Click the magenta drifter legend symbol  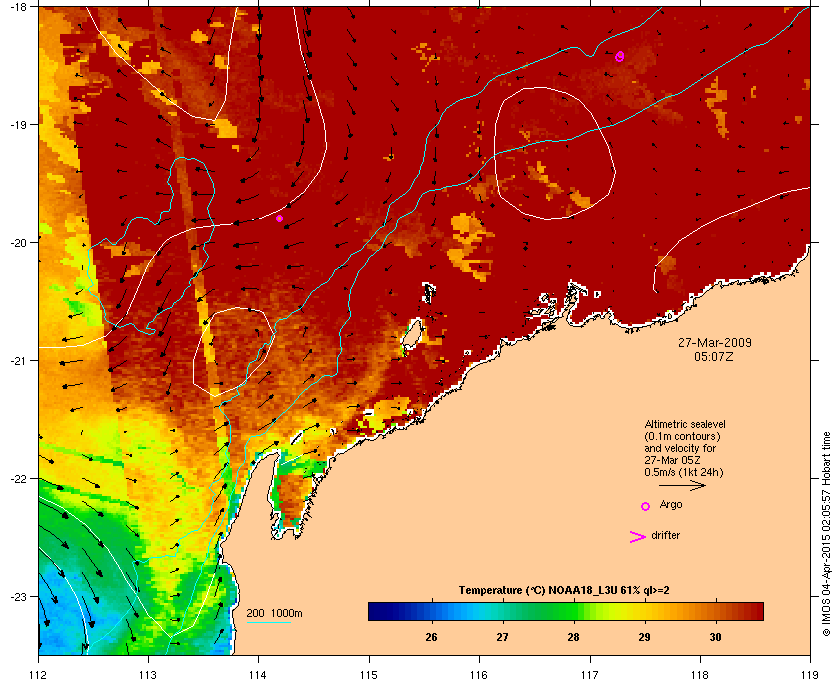point(637,537)
